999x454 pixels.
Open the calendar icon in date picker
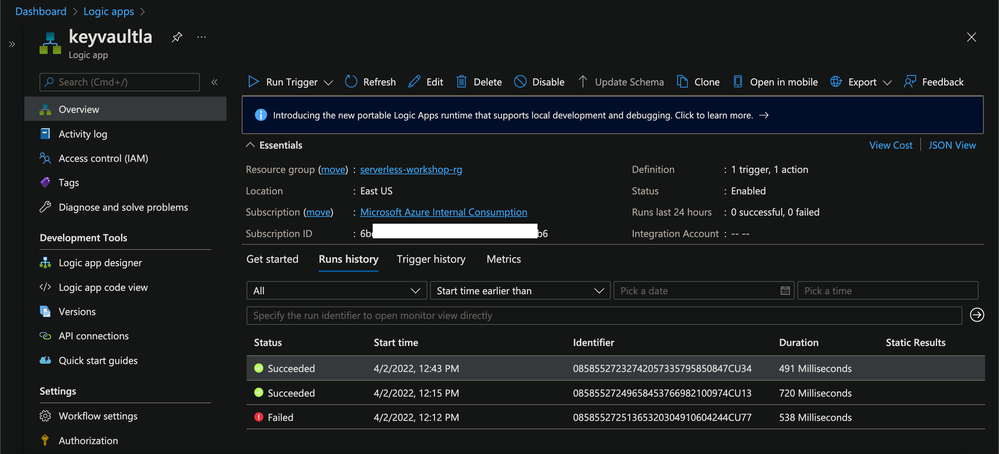point(786,290)
